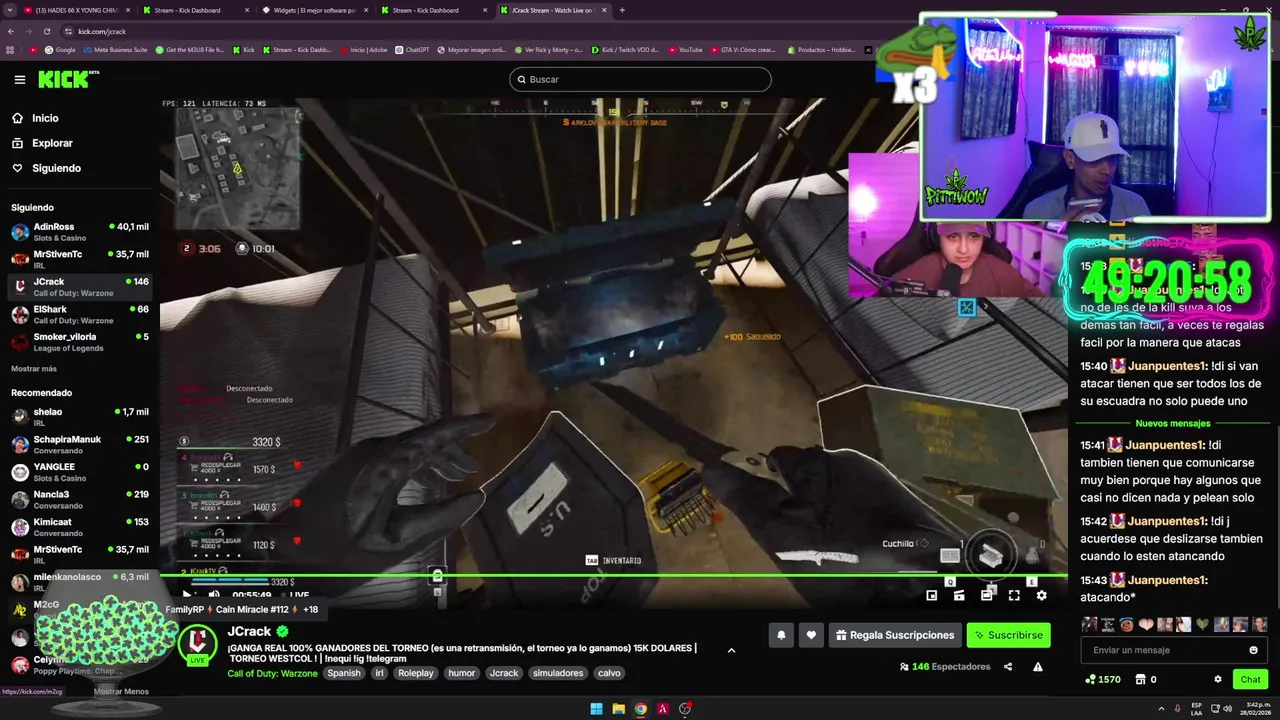Jump to Nuevos mensajes in chat
Viewport: 1280px width, 720px height.
point(1173,423)
